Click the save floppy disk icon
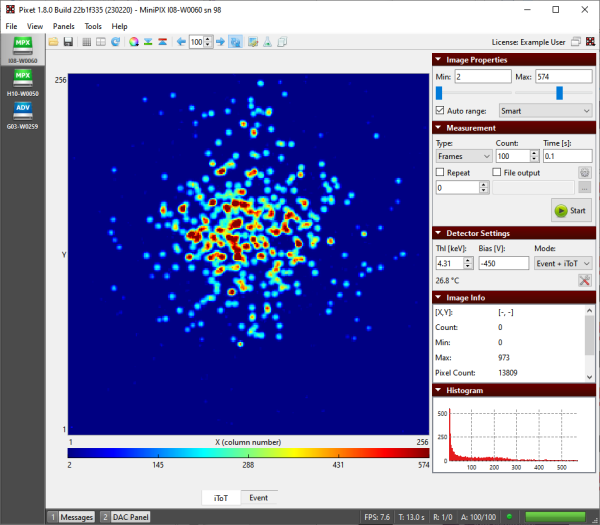The height and width of the screenshot is (525, 600). (x=68, y=42)
